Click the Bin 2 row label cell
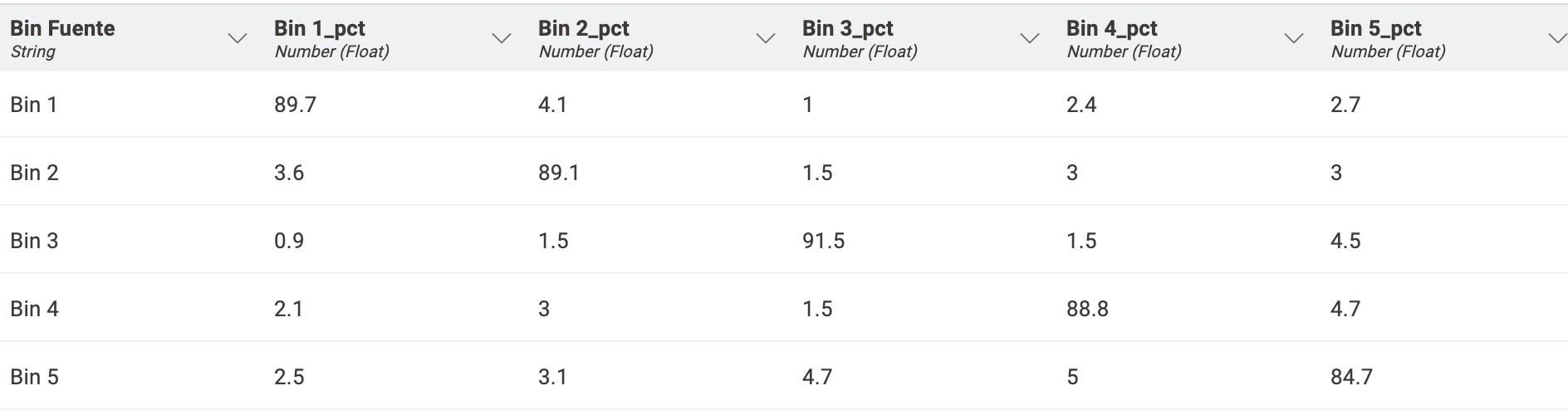 click(x=132, y=173)
